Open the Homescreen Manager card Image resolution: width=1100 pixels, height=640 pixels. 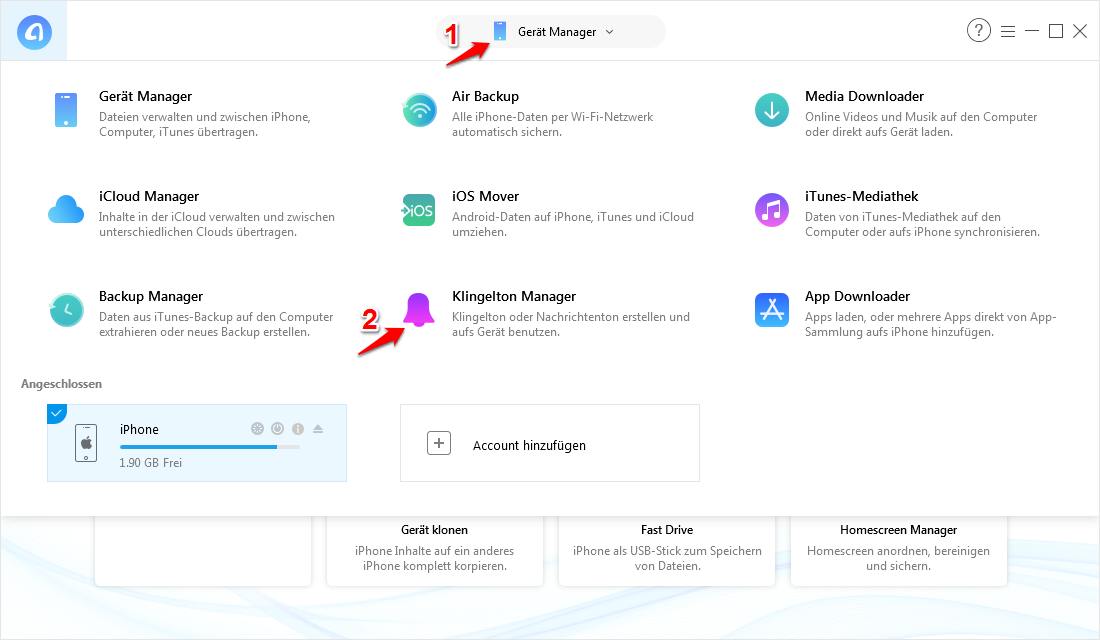[x=899, y=551]
